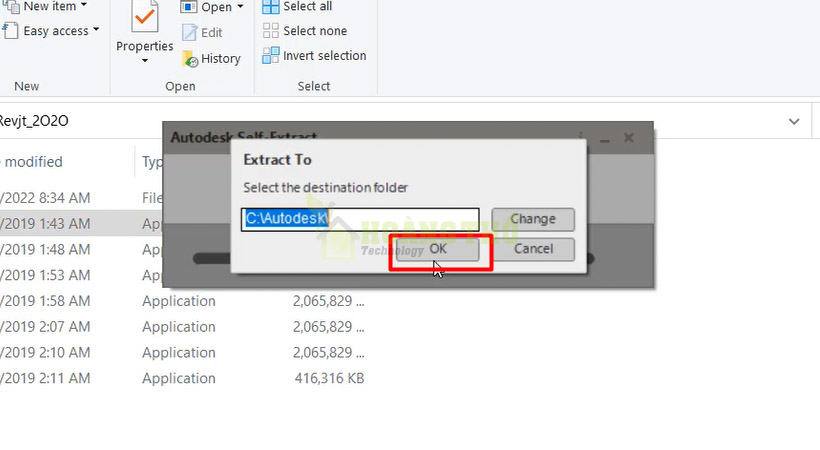This screenshot has height=450, width=820.
Task: Click Invert selection in the ribbon
Action: (x=314, y=55)
